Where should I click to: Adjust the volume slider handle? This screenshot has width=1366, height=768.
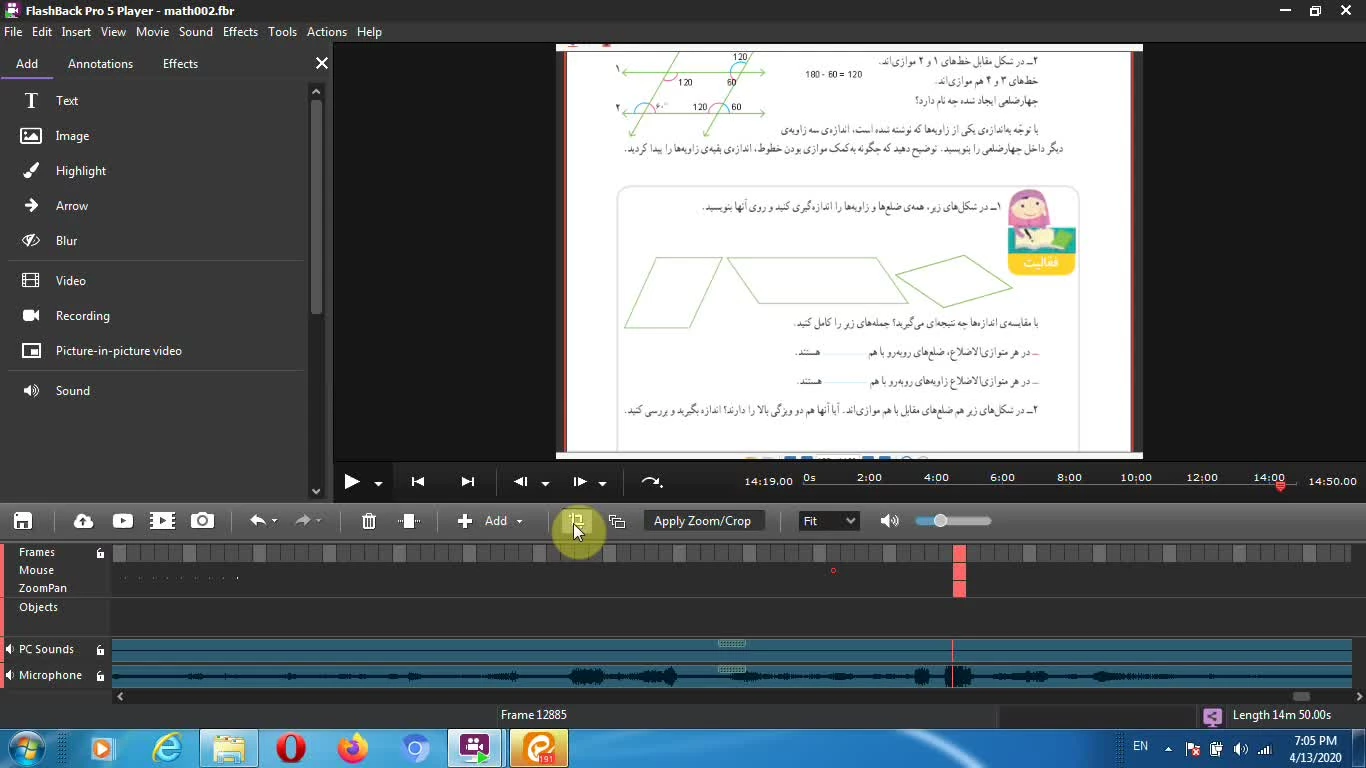pos(940,521)
